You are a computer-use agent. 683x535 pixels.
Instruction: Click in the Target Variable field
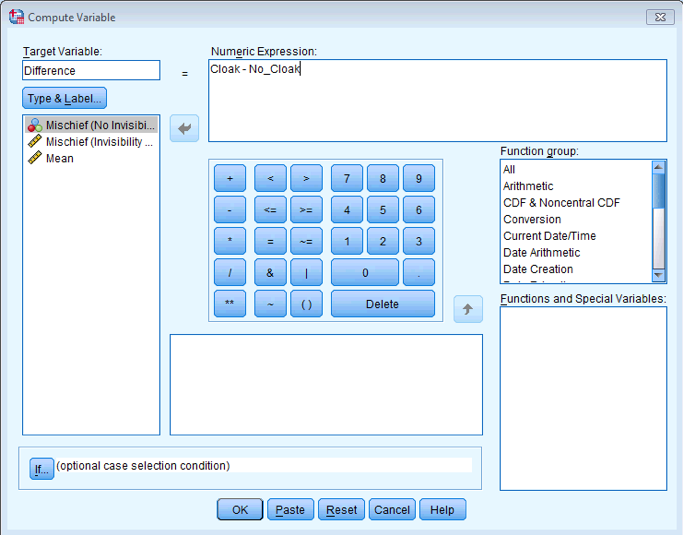click(91, 71)
